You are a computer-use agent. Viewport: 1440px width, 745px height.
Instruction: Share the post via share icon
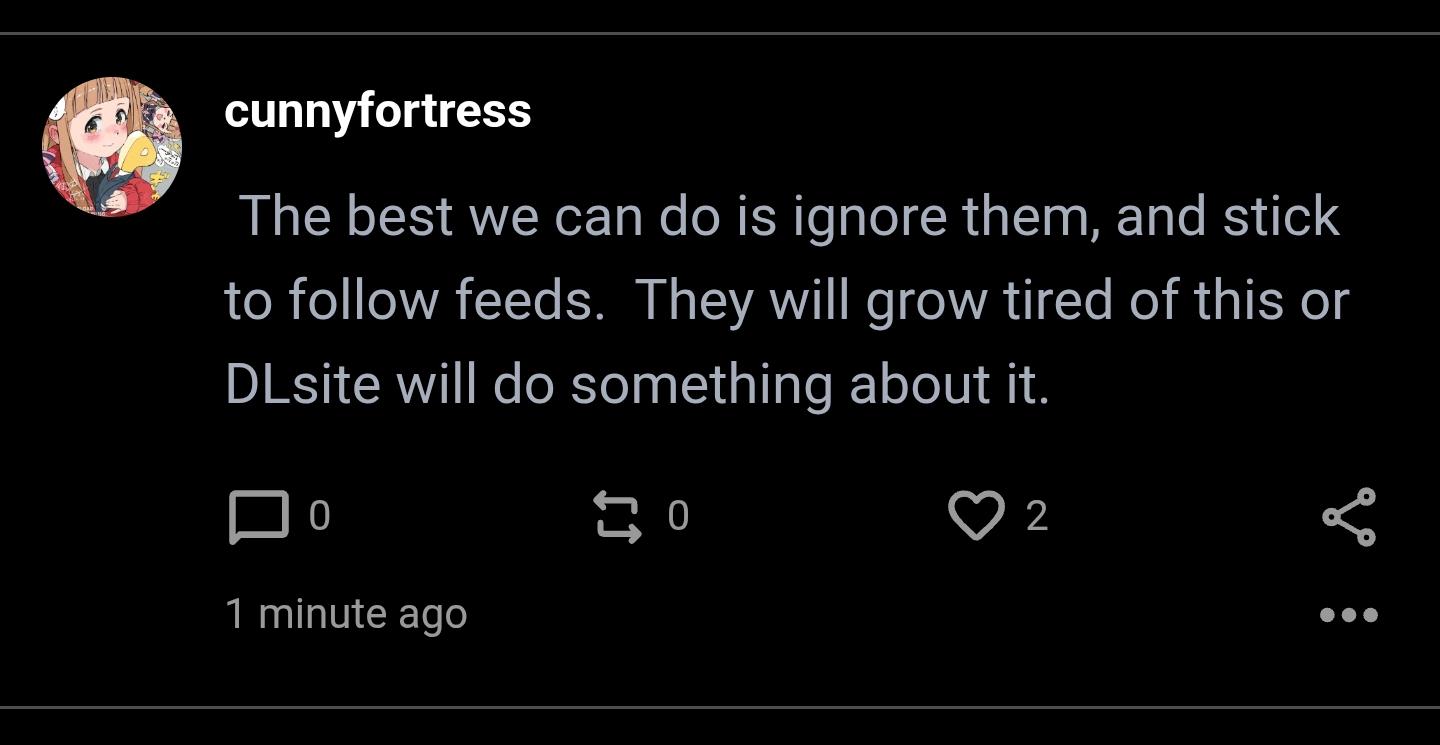pos(1349,517)
